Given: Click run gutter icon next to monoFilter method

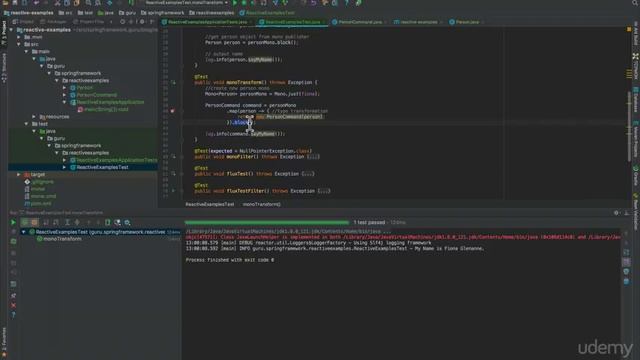Looking at the screenshot, I should (173, 156).
